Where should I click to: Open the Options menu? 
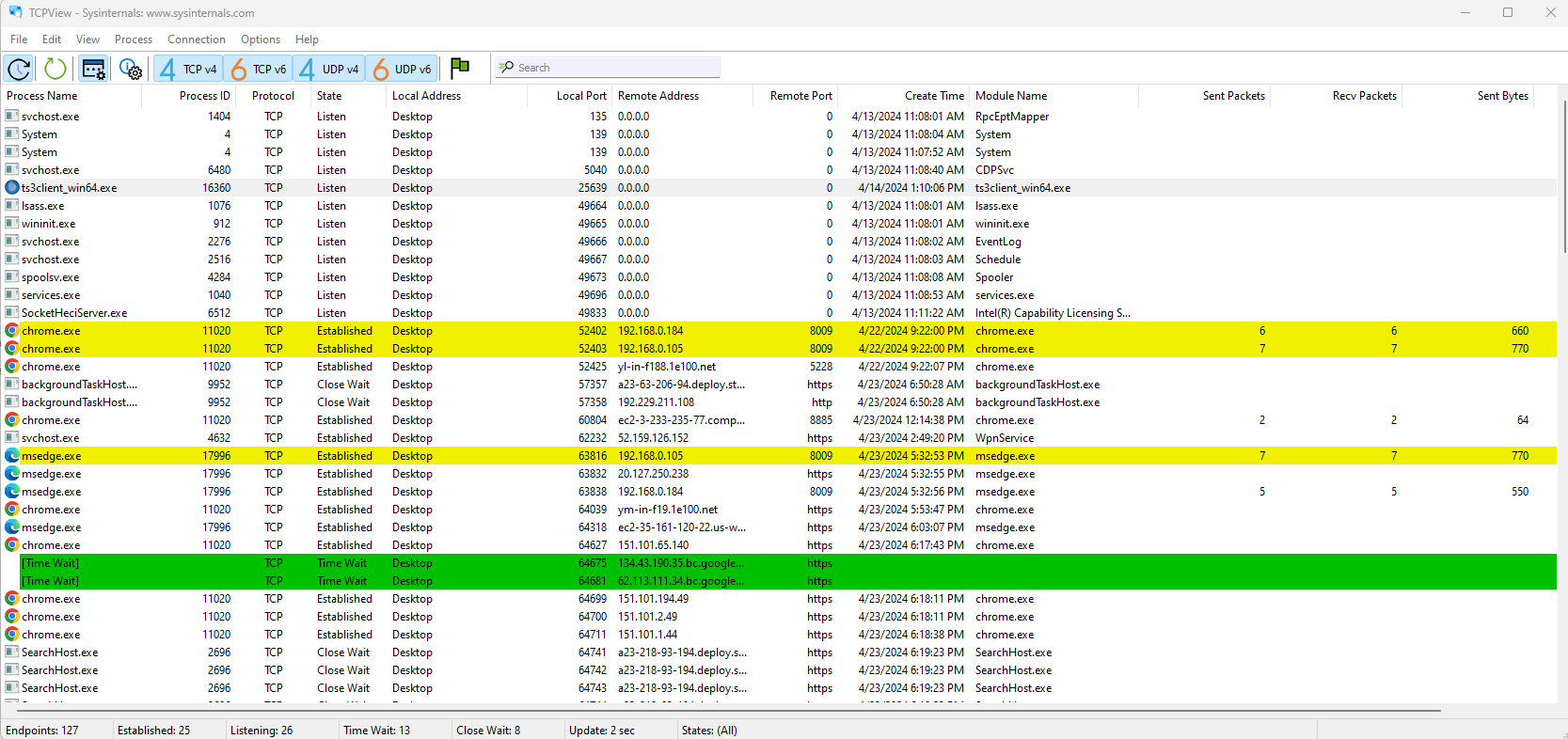(x=260, y=39)
